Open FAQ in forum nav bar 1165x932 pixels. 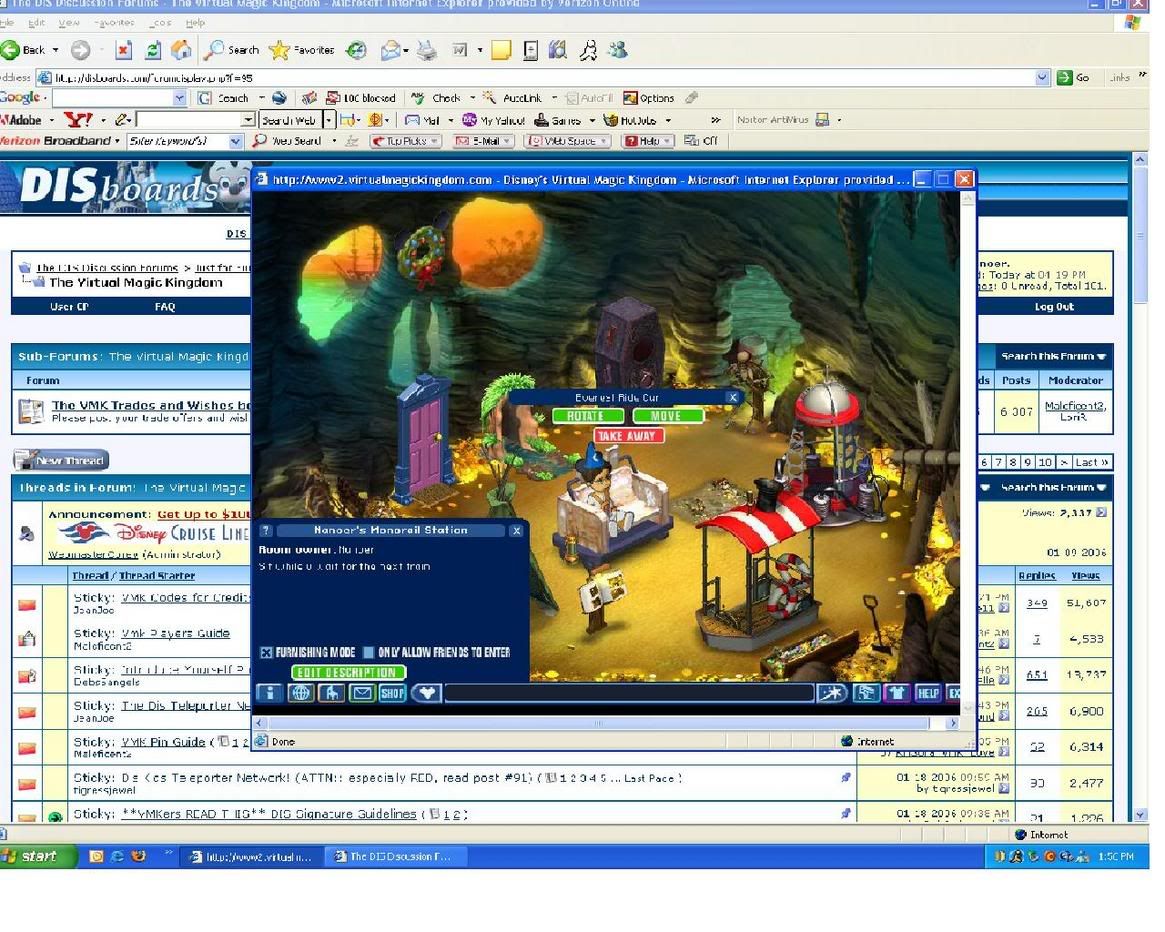point(164,307)
